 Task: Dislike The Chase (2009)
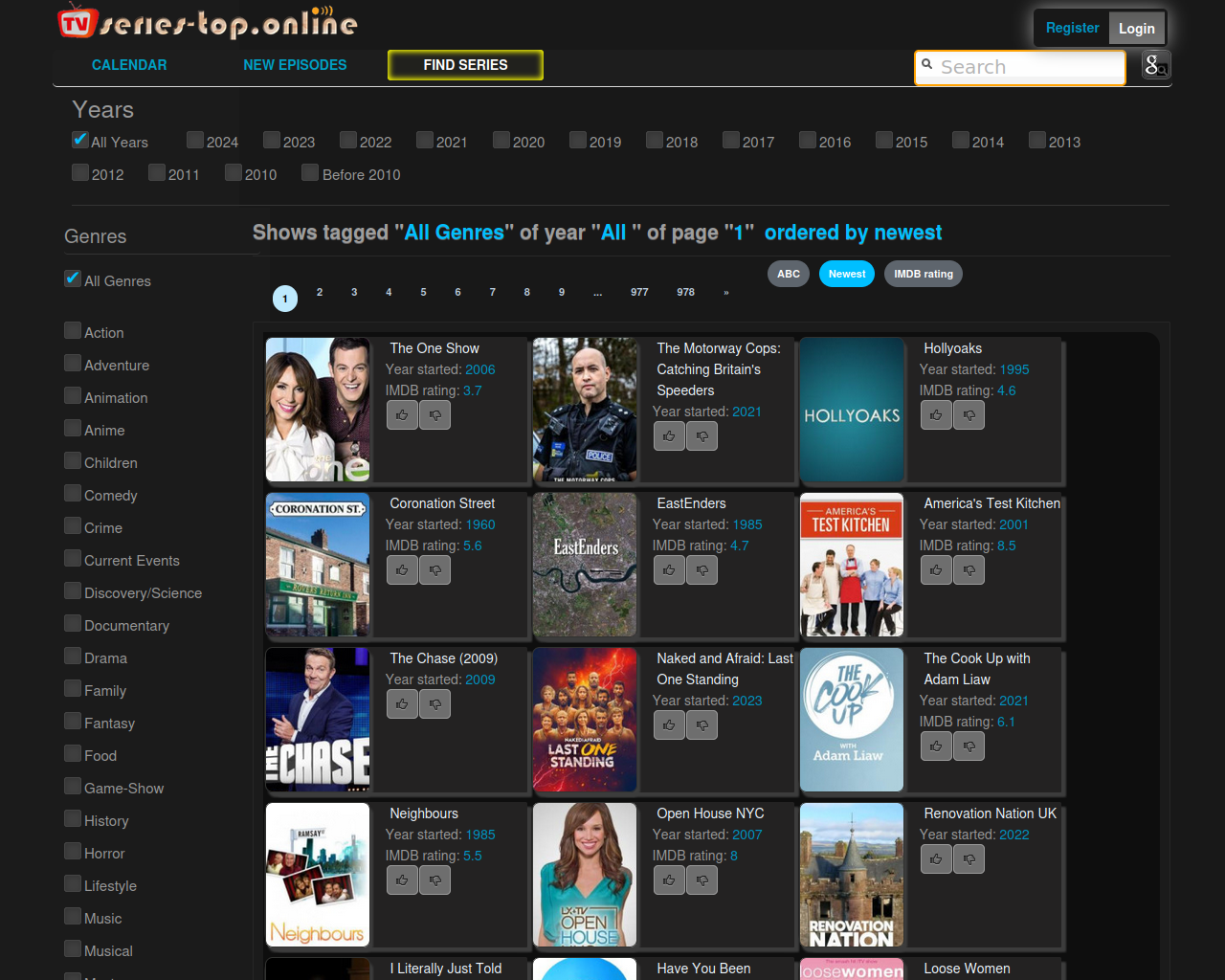435,704
